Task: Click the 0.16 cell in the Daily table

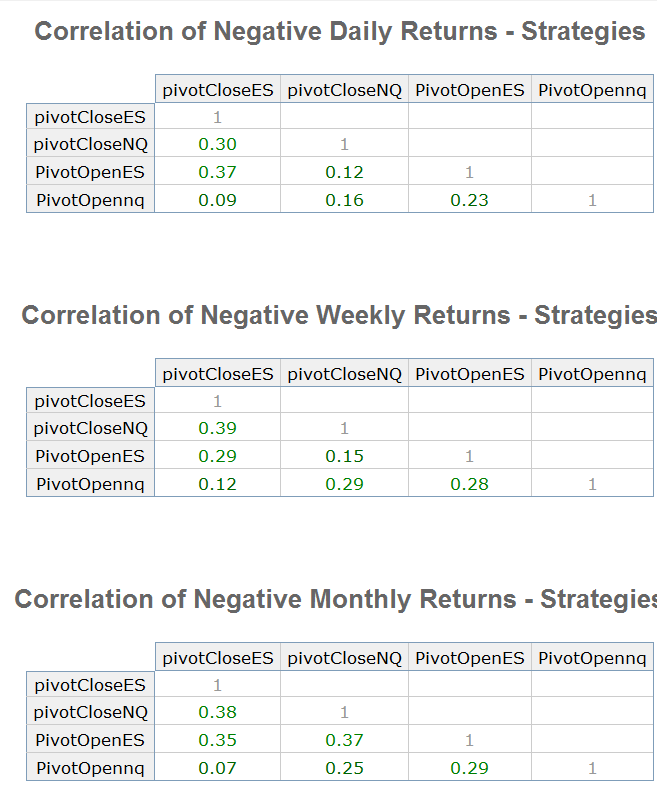Action: 344,201
